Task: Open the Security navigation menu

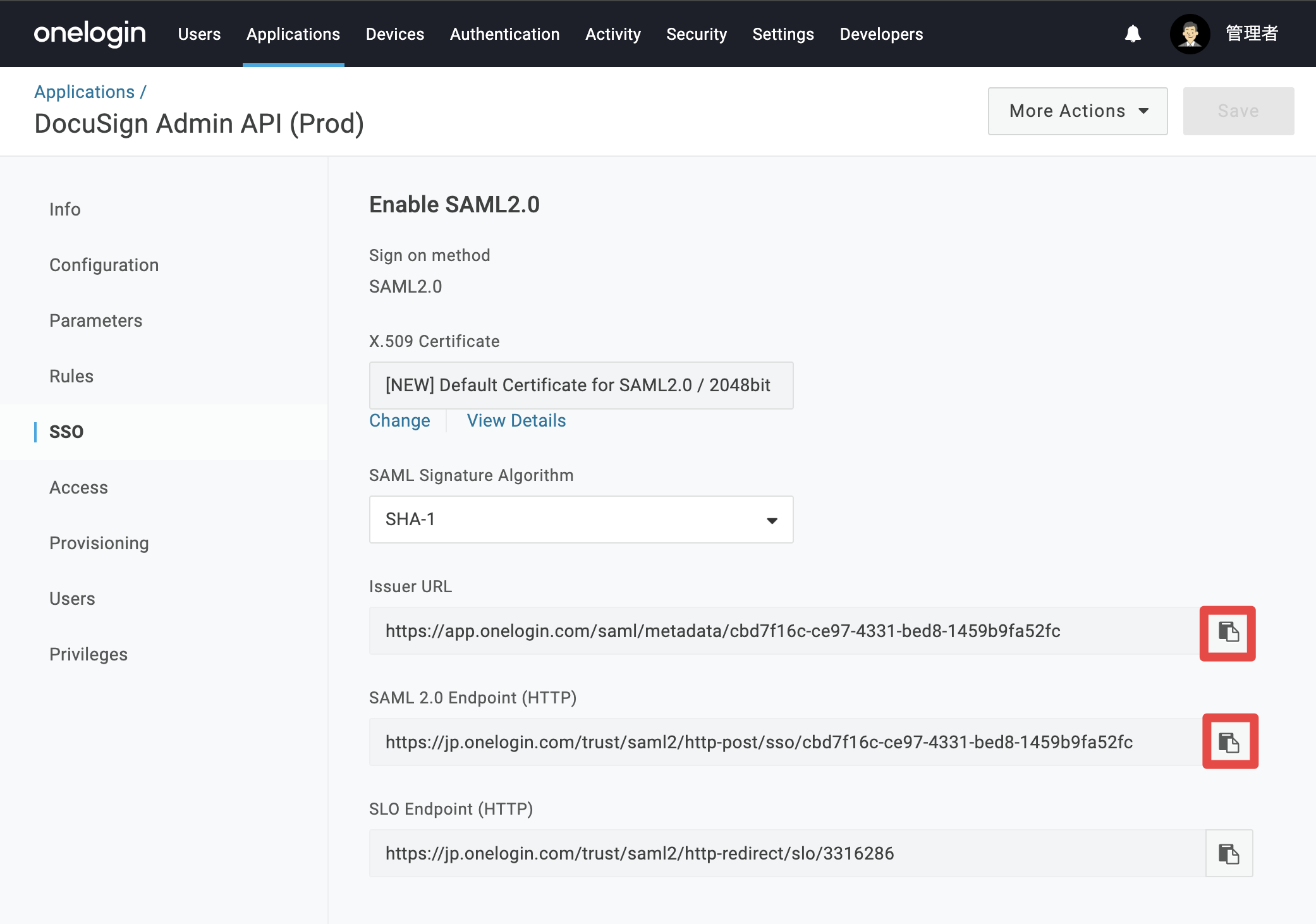Action: [697, 34]
